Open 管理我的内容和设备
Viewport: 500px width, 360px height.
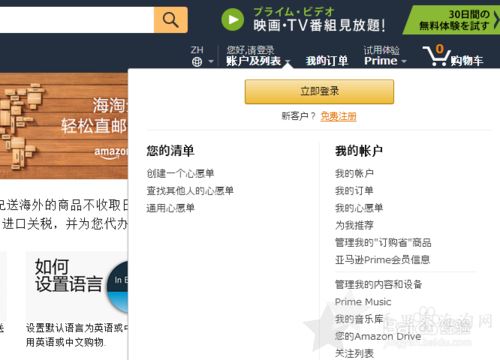pyautogui.click(x=379, y=284)
